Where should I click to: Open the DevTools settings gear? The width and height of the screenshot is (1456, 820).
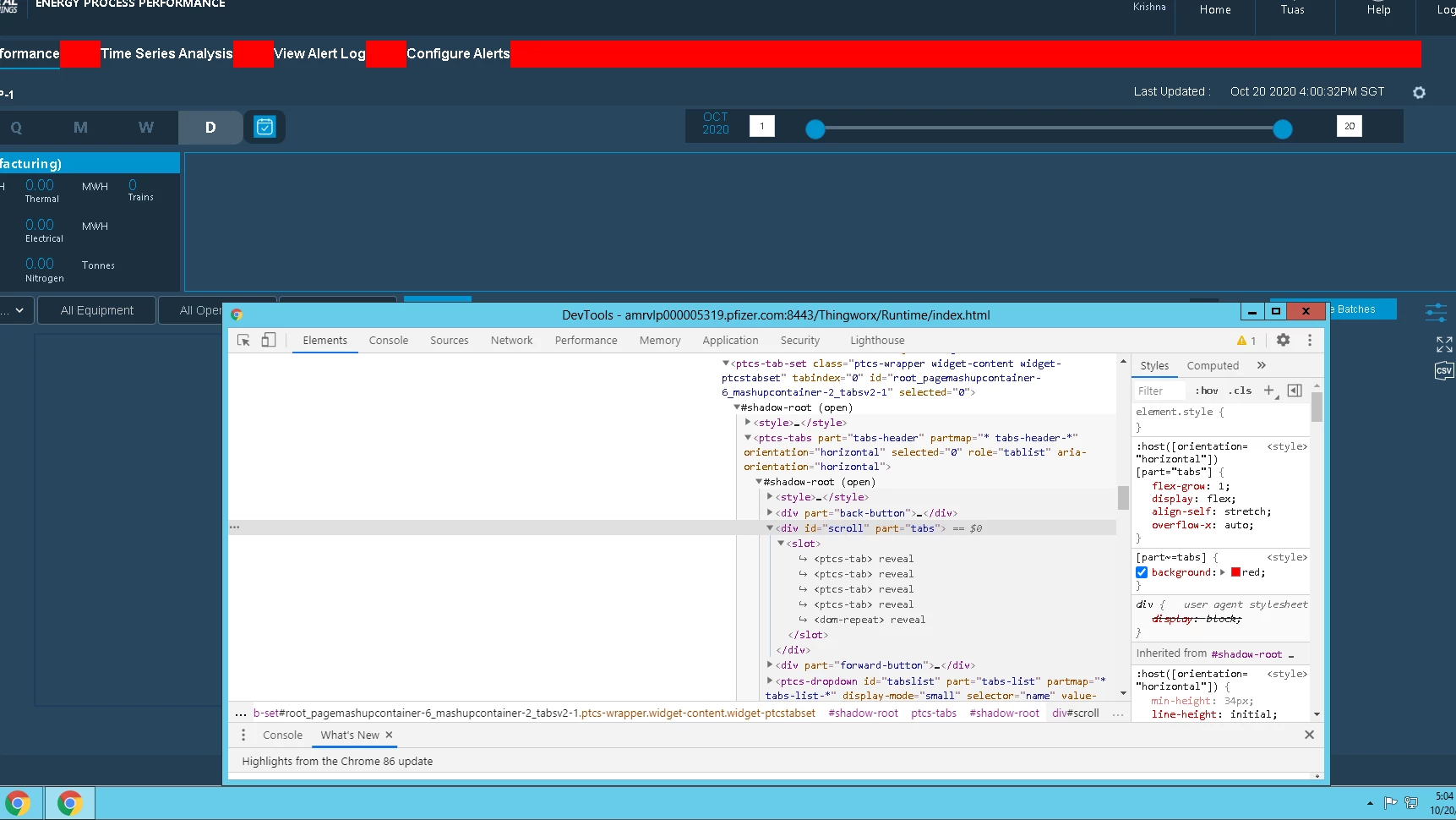[x=1283, y=340]
